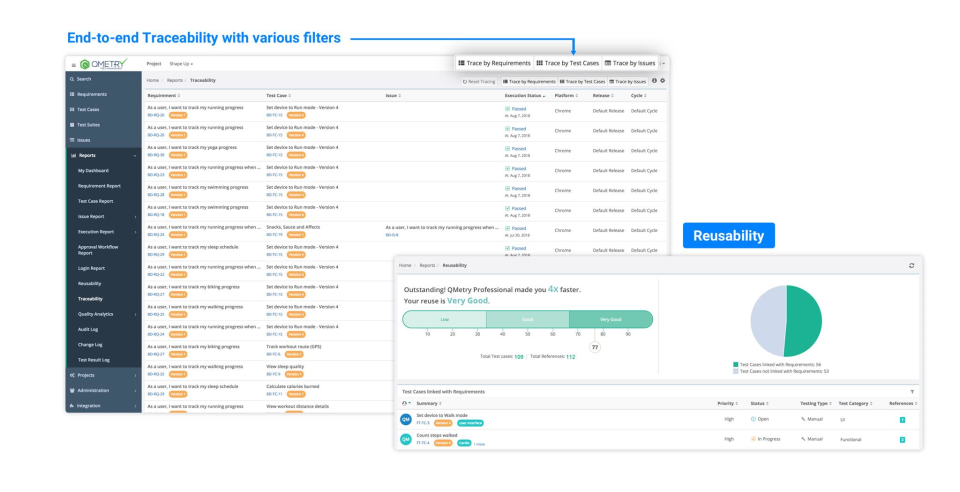Sort by Execution Status column
Viewport: 960px width, 492px height.
click(525, 95)
